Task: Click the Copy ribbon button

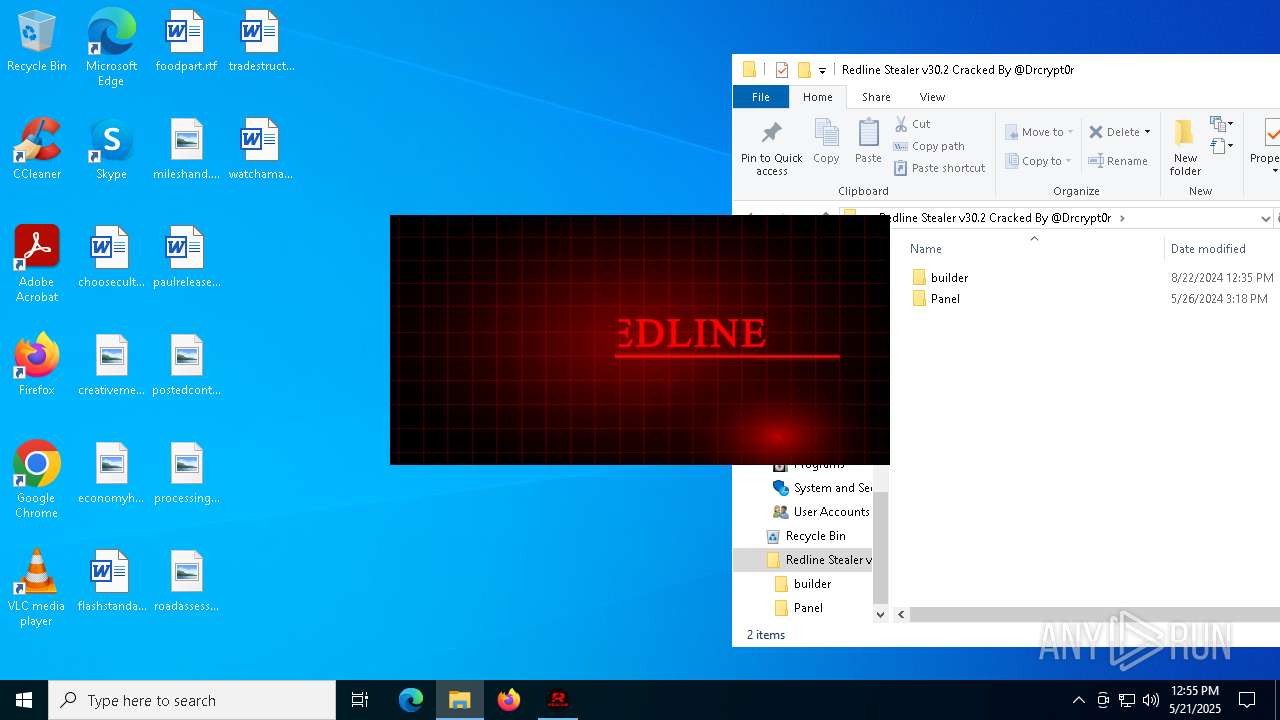Action: click(826, 141)
